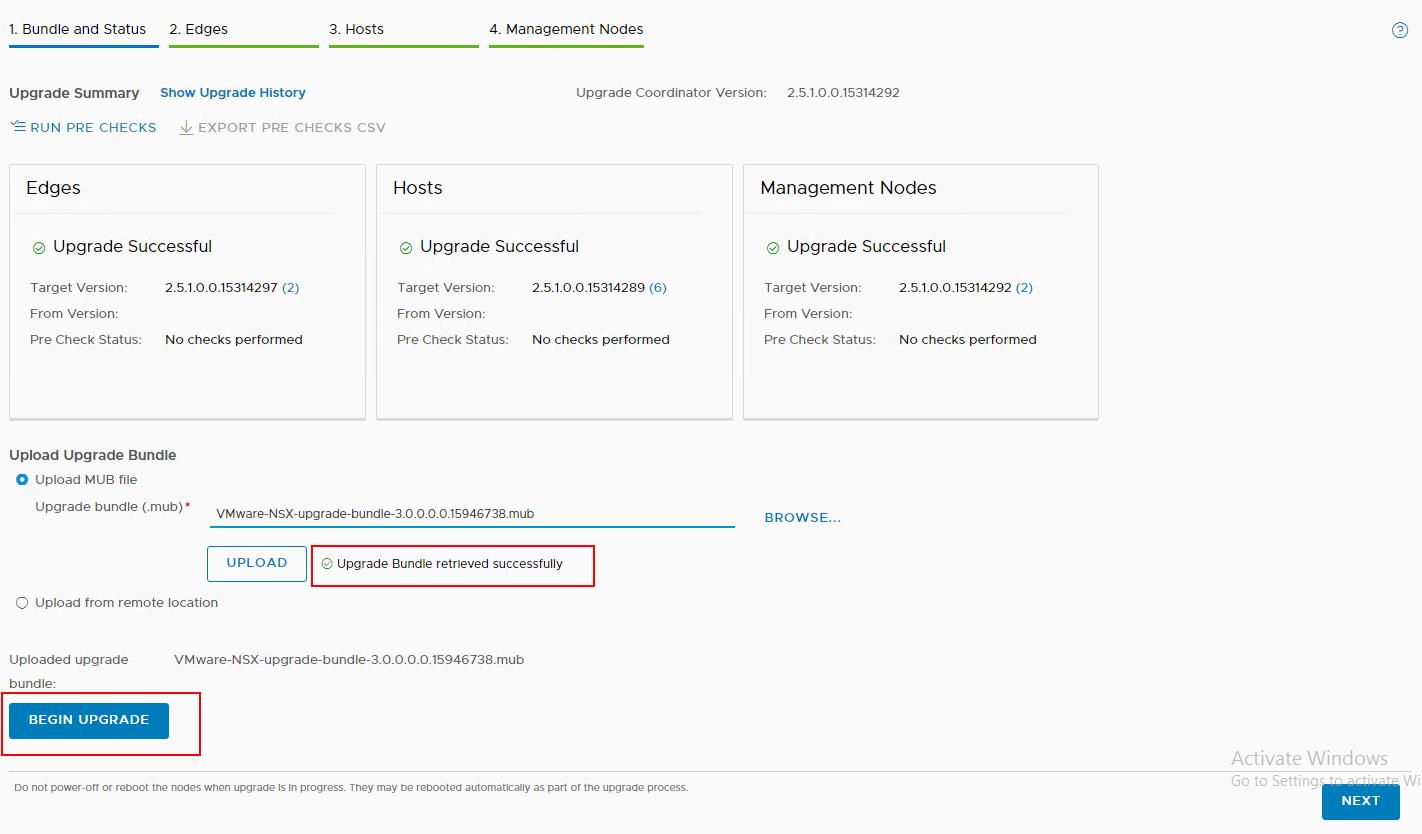Click 'Upgrade Bundle retrieved successfully' message
The width and height of the screenshot is (1422, 834).
[x=450, y=564]
